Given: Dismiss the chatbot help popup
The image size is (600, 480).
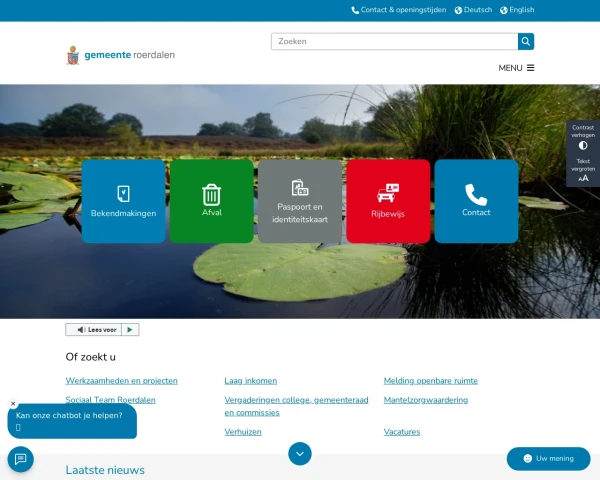Looking at the screenshot, I should click(x=13, y=403).
